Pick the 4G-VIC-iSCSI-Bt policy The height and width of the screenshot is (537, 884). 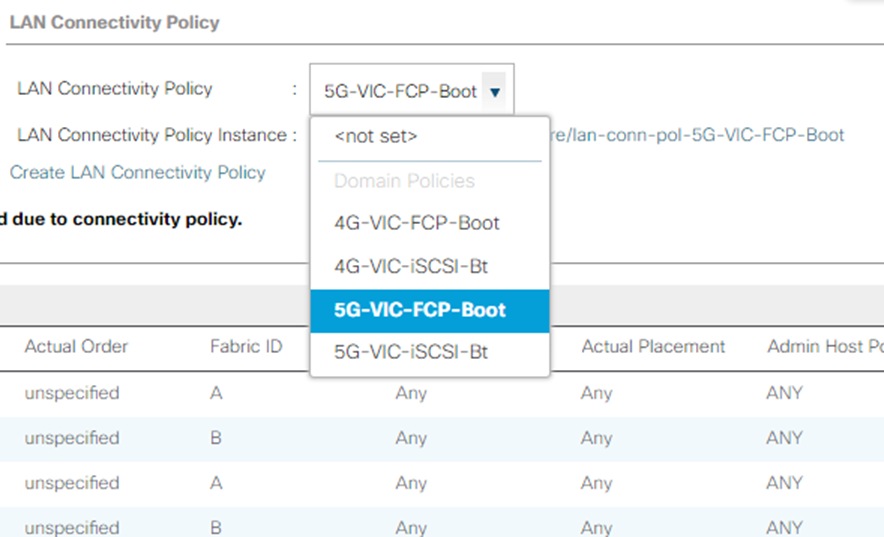coord(411,266)
